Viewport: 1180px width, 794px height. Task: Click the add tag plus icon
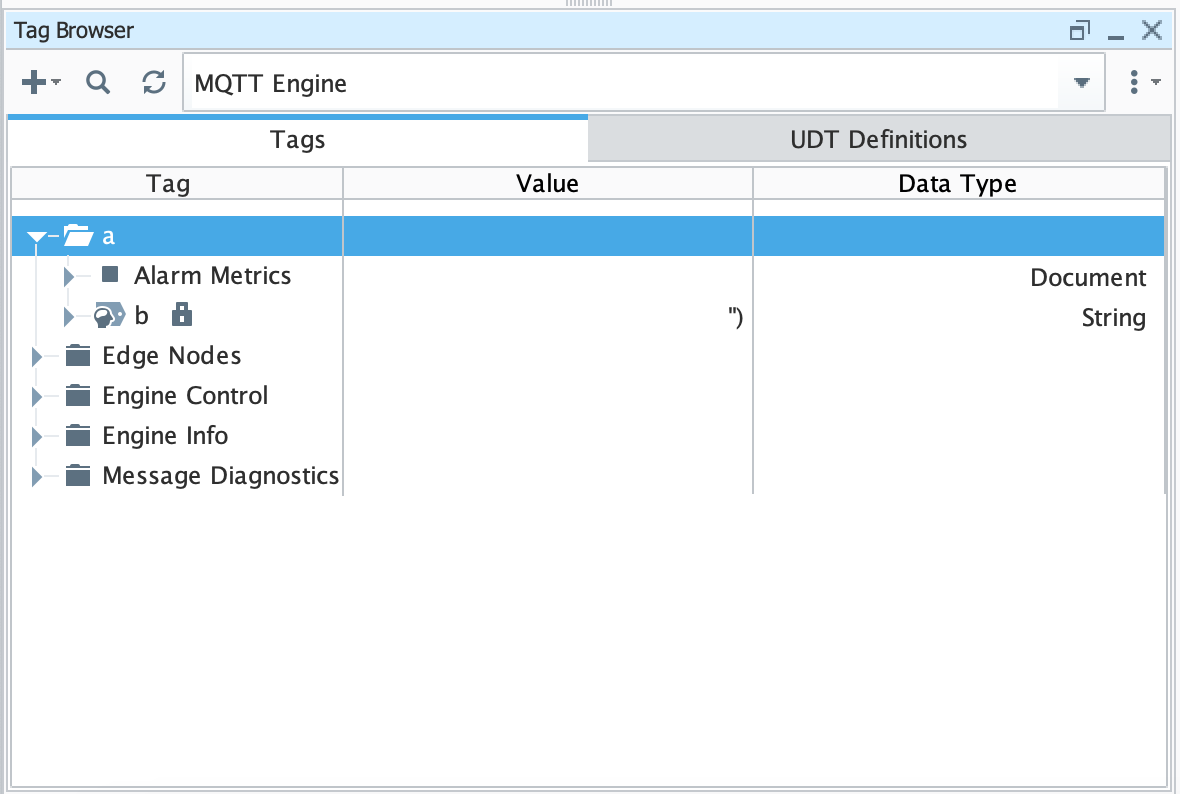coord(35,83)
